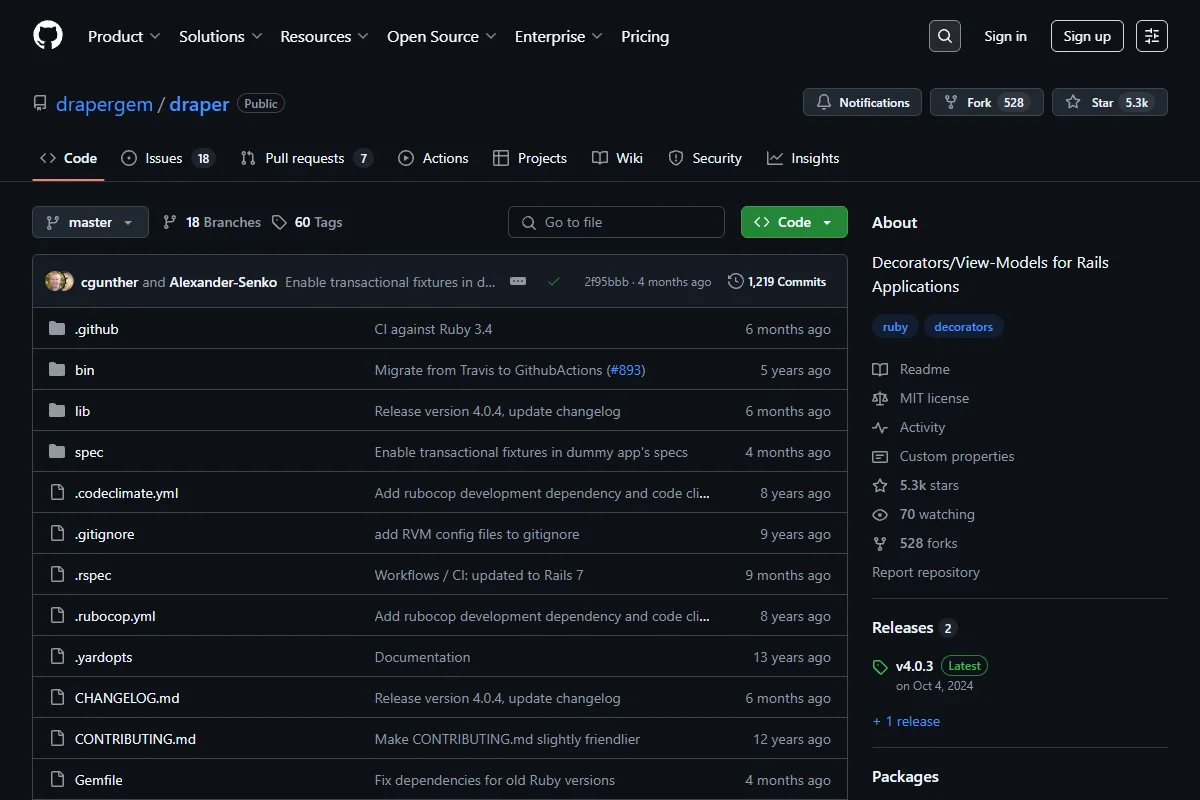Click the GitHub logo icon

[48, 36]
